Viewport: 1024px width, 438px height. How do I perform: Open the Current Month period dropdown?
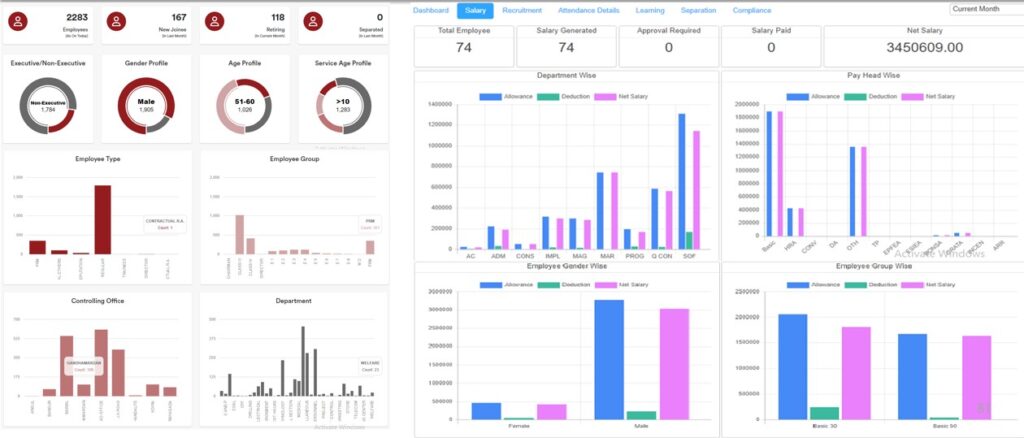point(984,9)
